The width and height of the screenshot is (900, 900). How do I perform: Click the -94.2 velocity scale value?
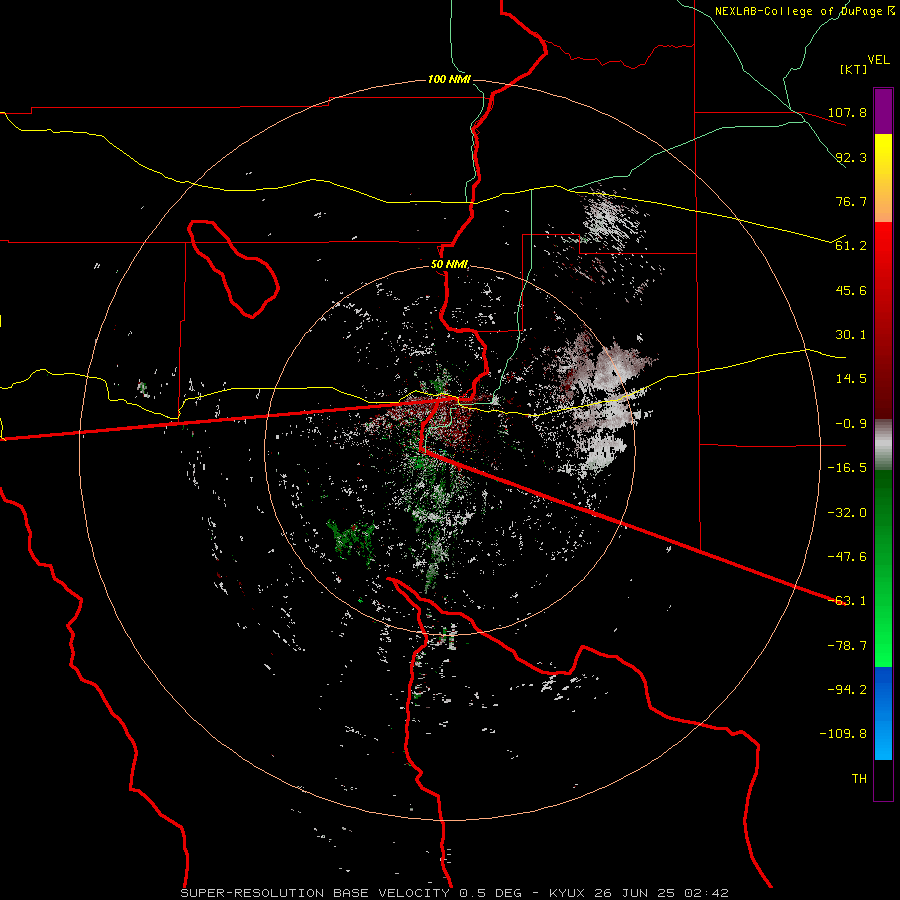(847, 690)
